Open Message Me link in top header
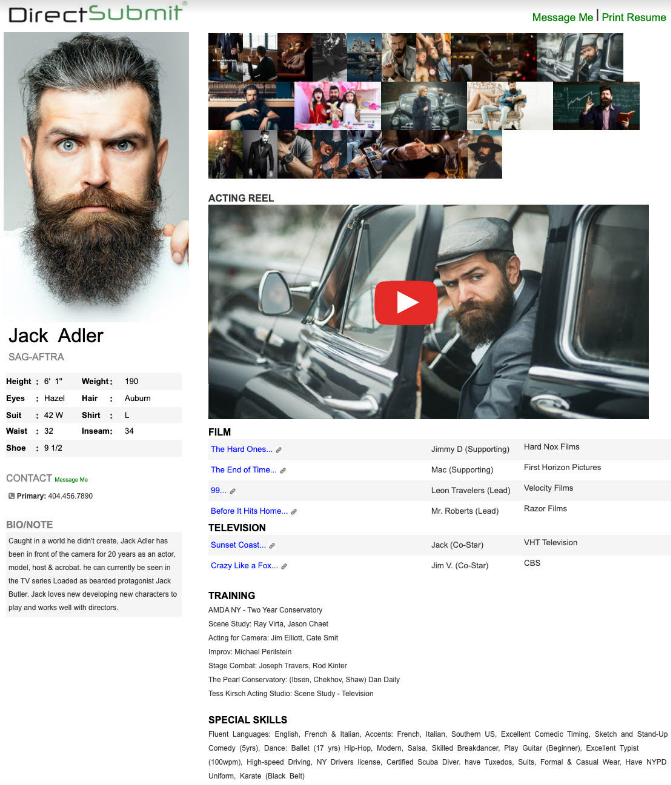Viewport: 671px width, 785px height. (x=561, y=17)
